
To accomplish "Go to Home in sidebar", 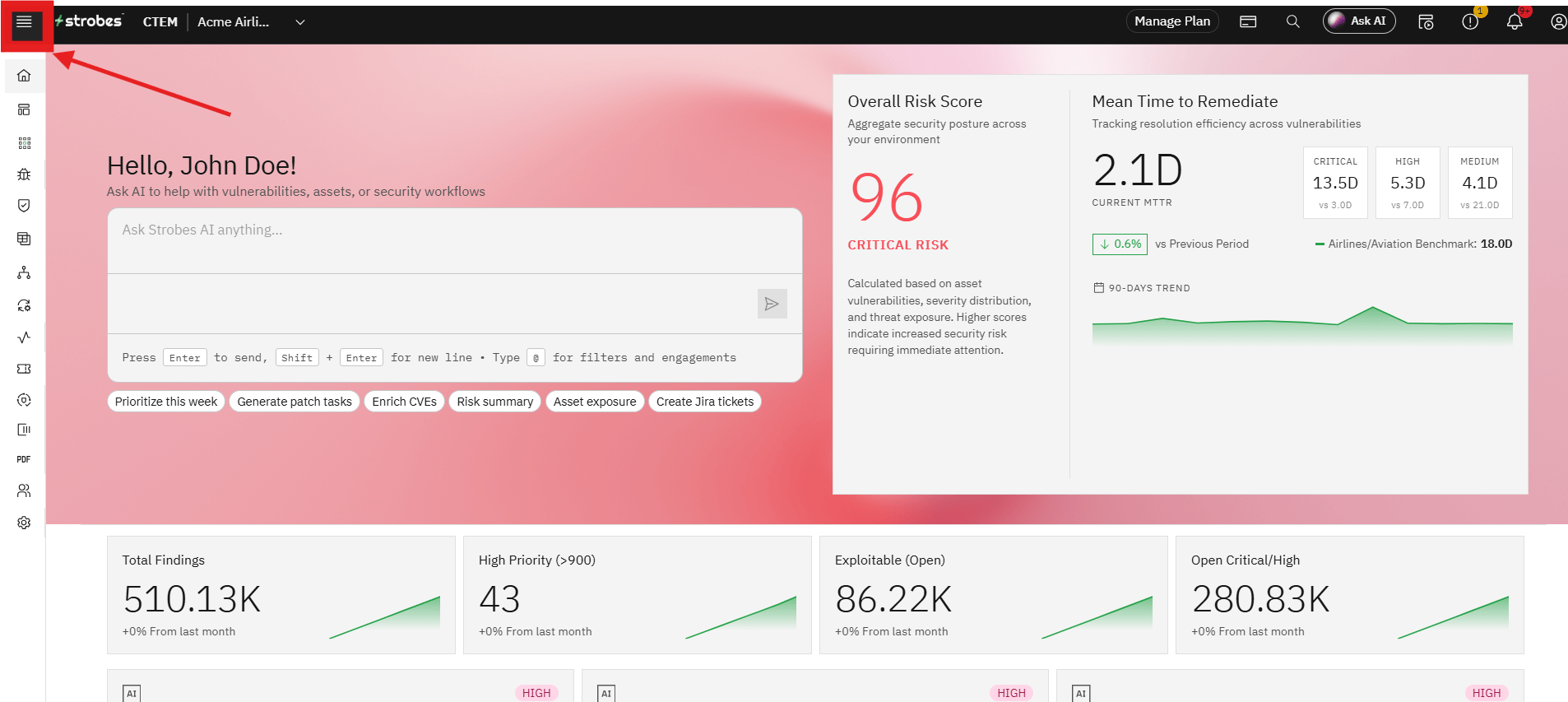I will (24, 76).
